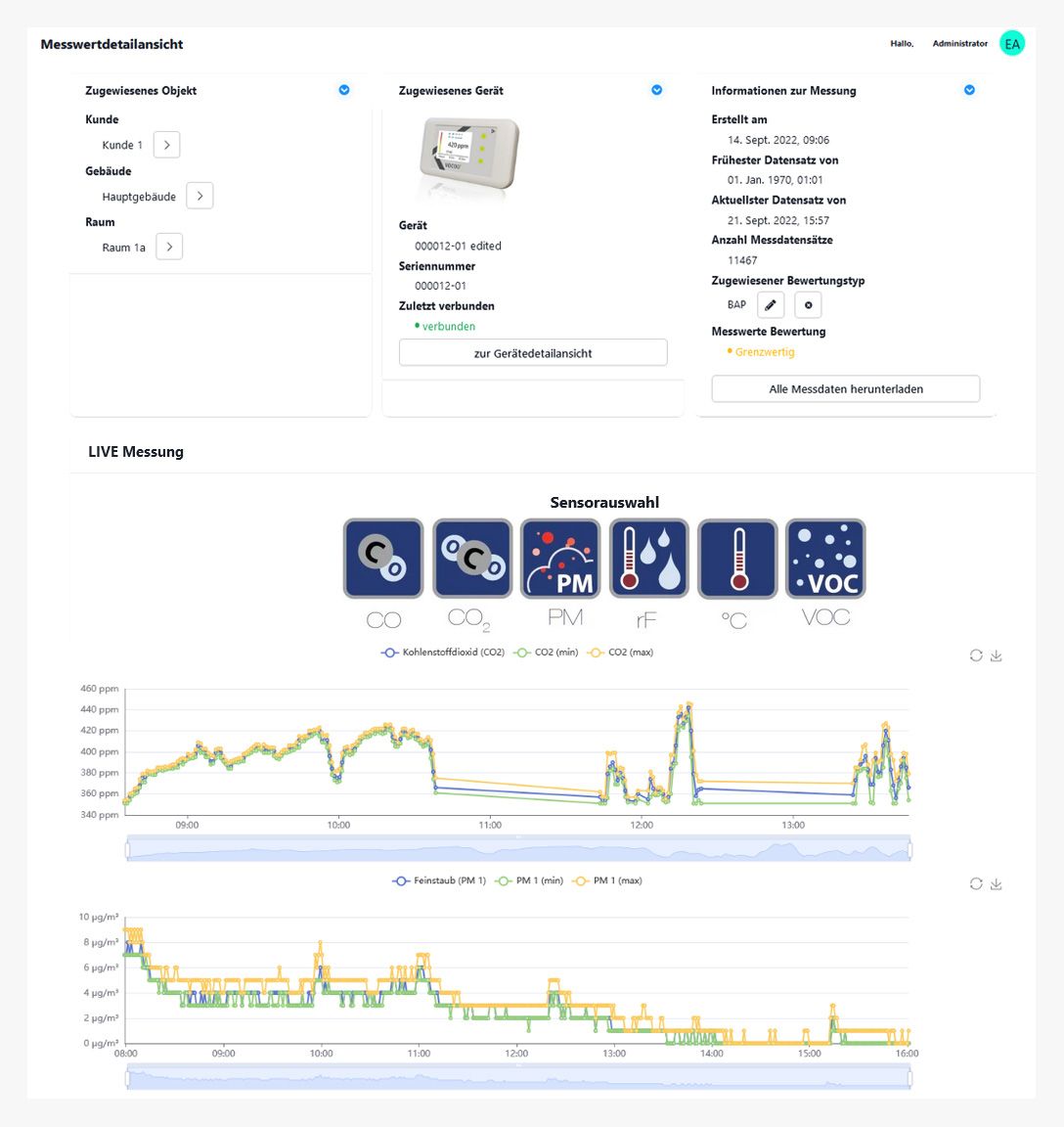1064x1127 pixels.
Task: Choose the PM particulate sensor icon
Action: point(560,559)
